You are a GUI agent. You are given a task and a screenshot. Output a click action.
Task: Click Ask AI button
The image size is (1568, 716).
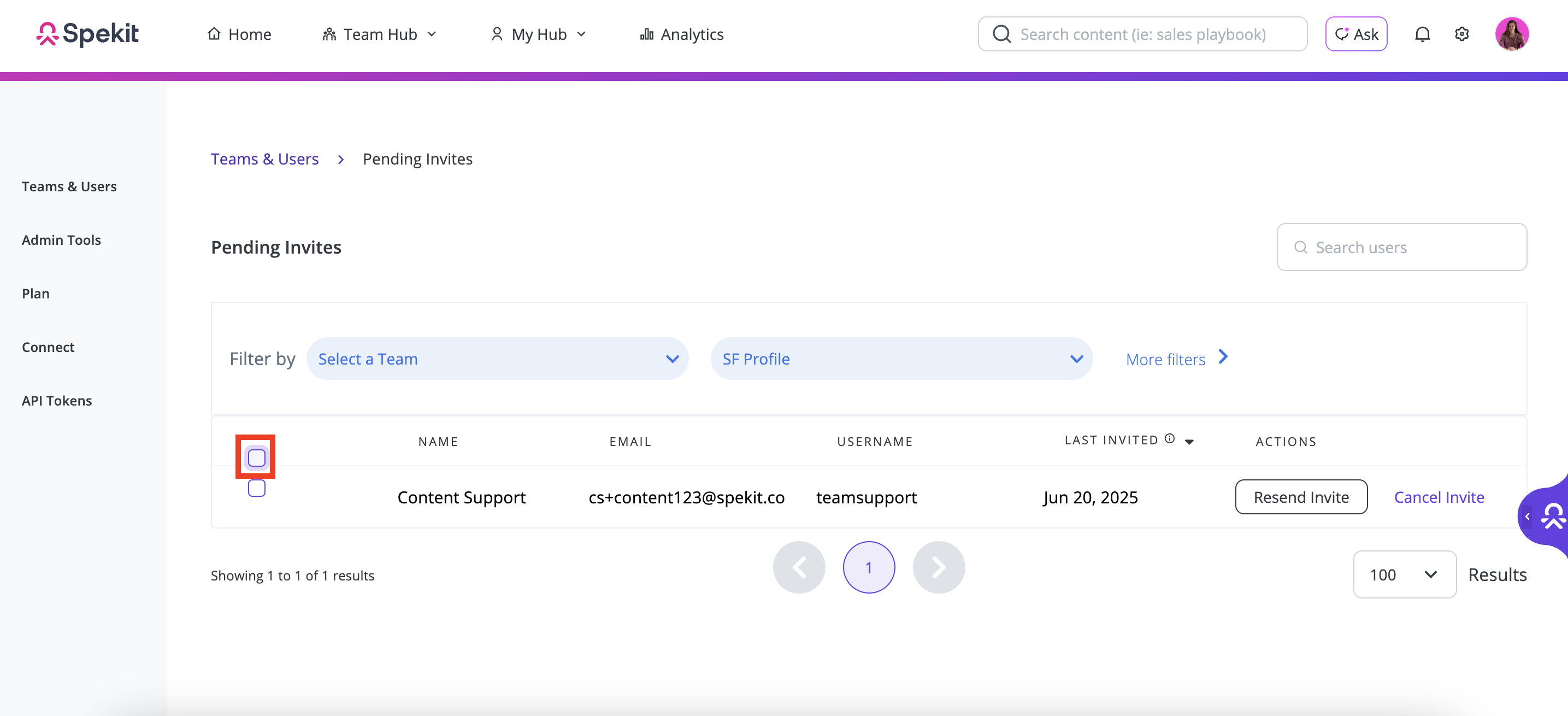pyautogui.click(x=1355, y=34)
